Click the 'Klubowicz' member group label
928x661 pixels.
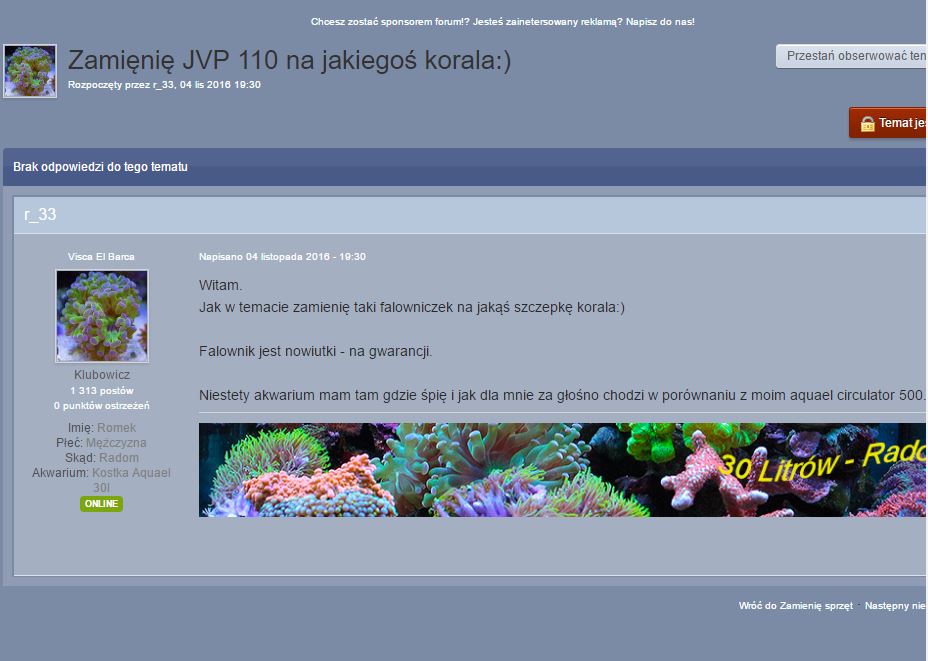point(101,375)
